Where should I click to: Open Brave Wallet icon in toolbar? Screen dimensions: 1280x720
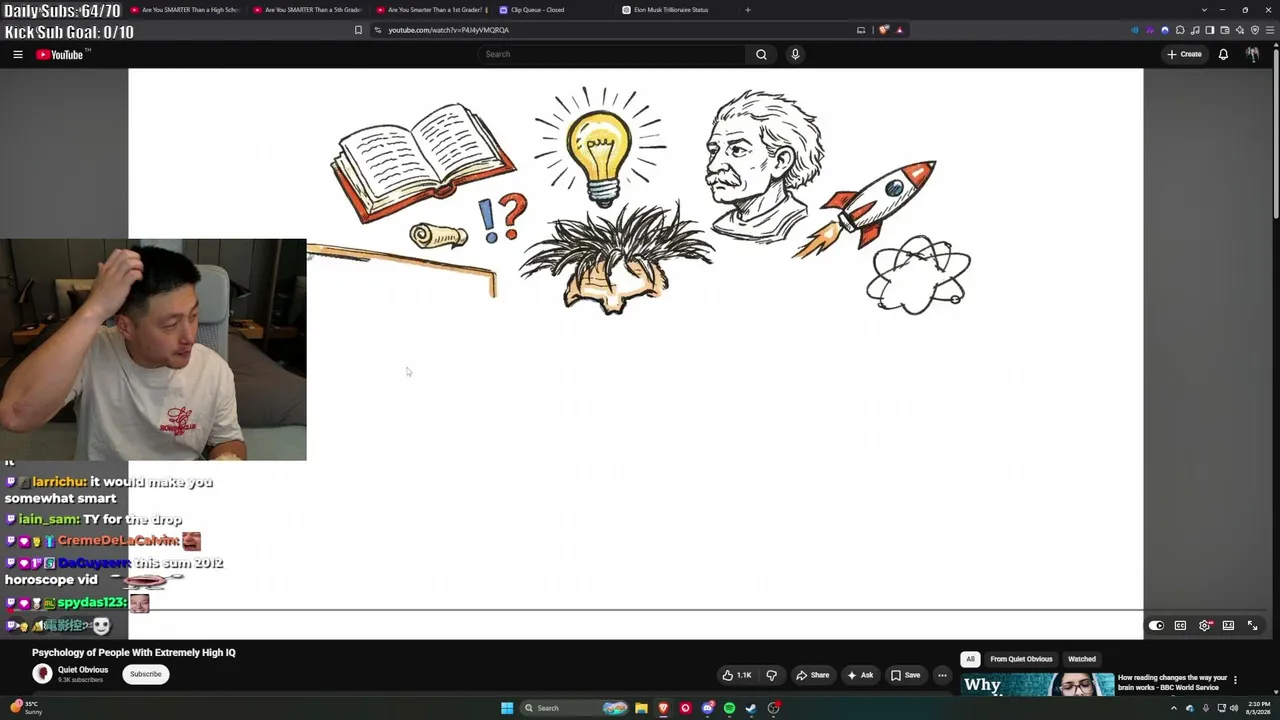1225,30
